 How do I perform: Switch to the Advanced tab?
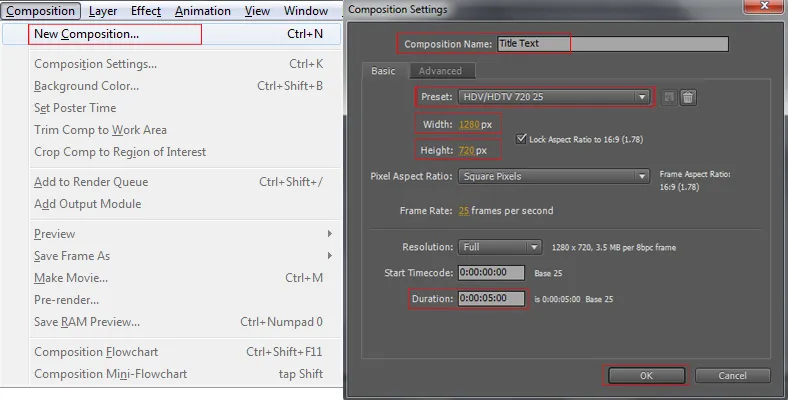441,71
